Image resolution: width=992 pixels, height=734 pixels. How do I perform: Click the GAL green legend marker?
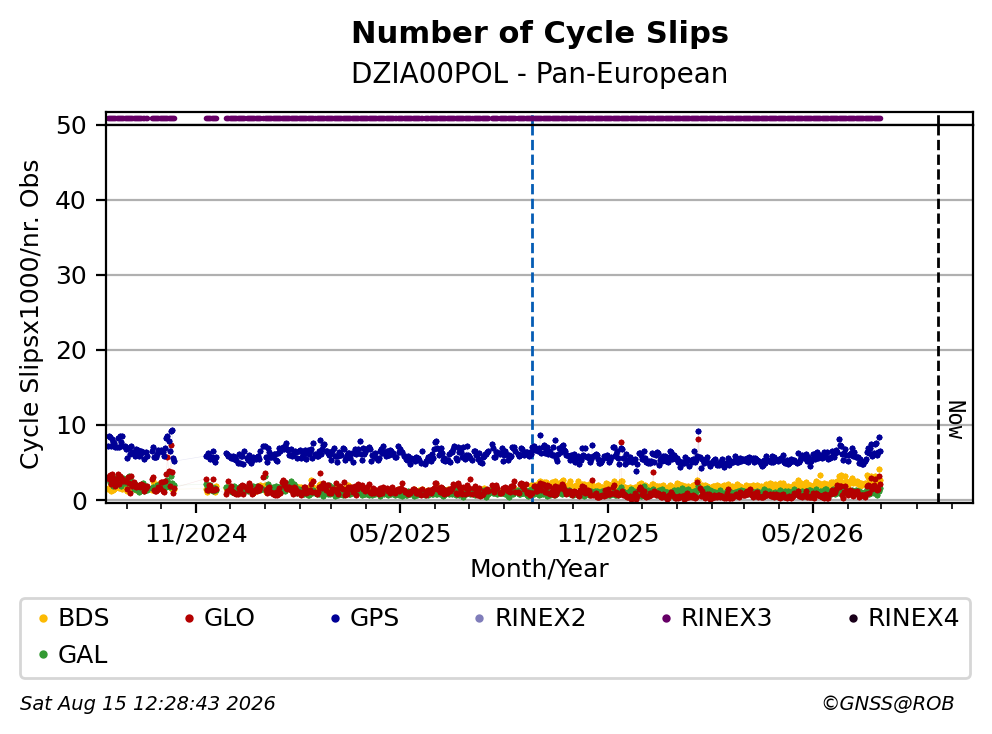tap(43, 655)
